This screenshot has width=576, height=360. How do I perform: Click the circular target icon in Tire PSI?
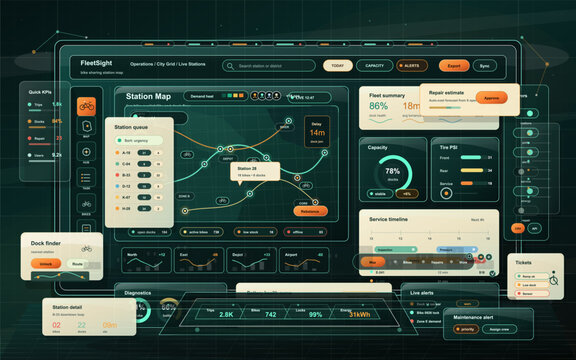pos(446,193)
